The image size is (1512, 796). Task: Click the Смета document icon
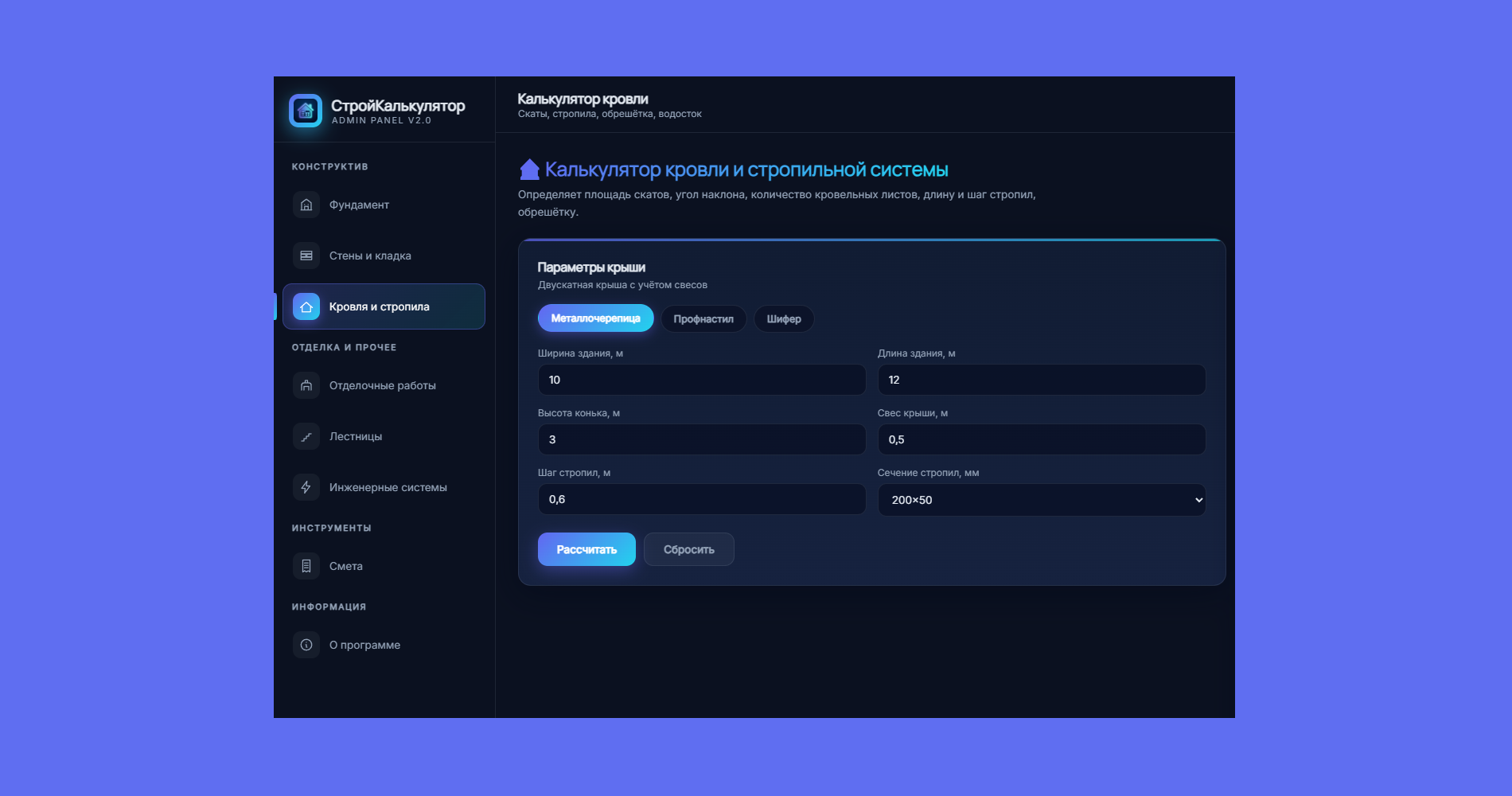pos(306,566)
